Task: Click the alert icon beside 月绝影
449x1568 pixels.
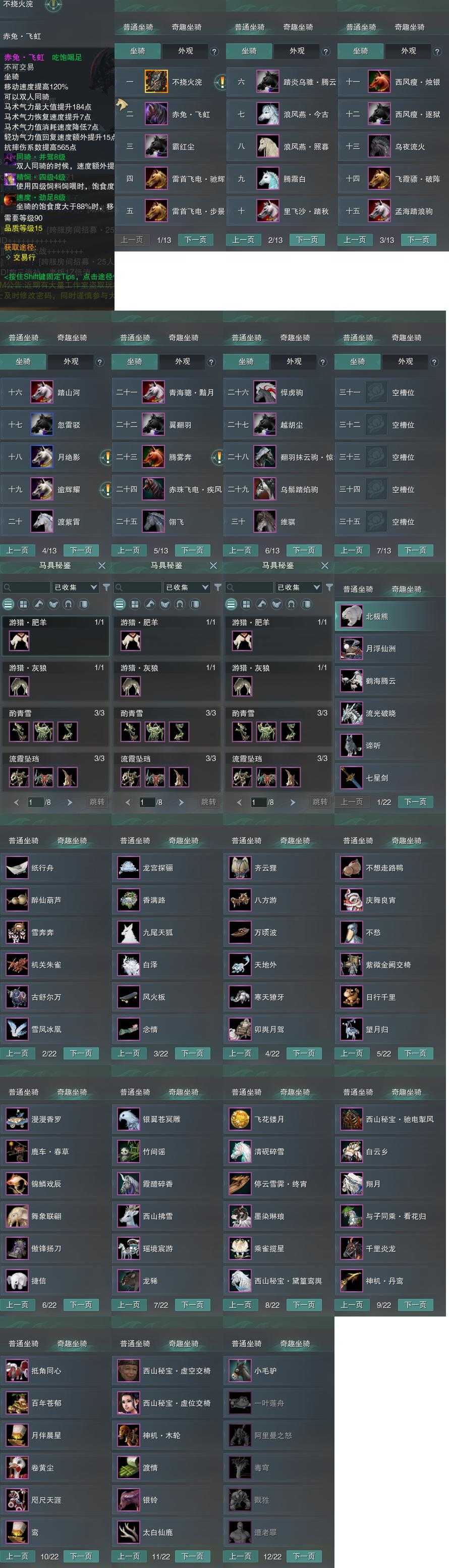Action: pyautogui.click(x=106, y=457)
